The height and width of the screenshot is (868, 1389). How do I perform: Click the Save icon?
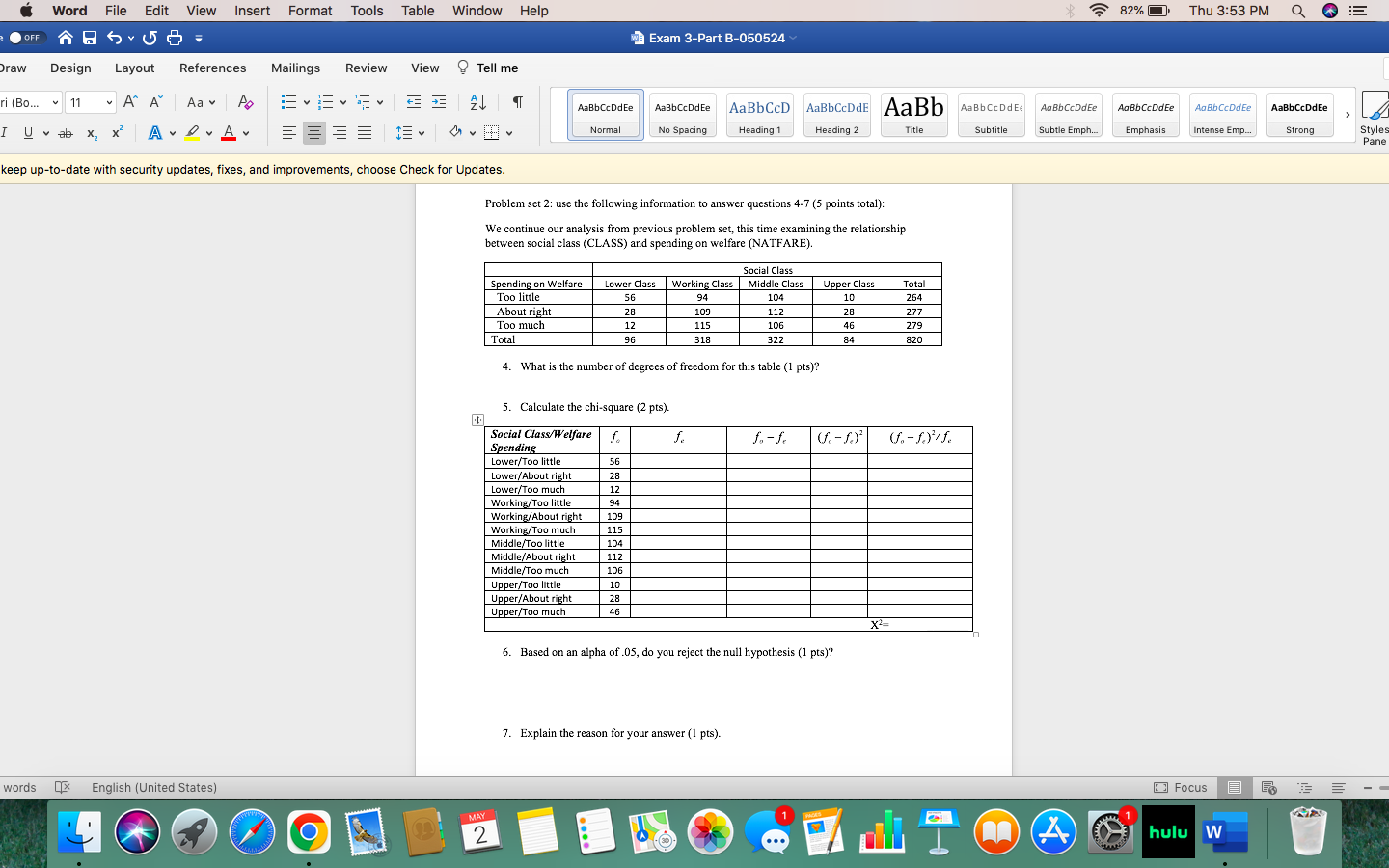[90, 36]
